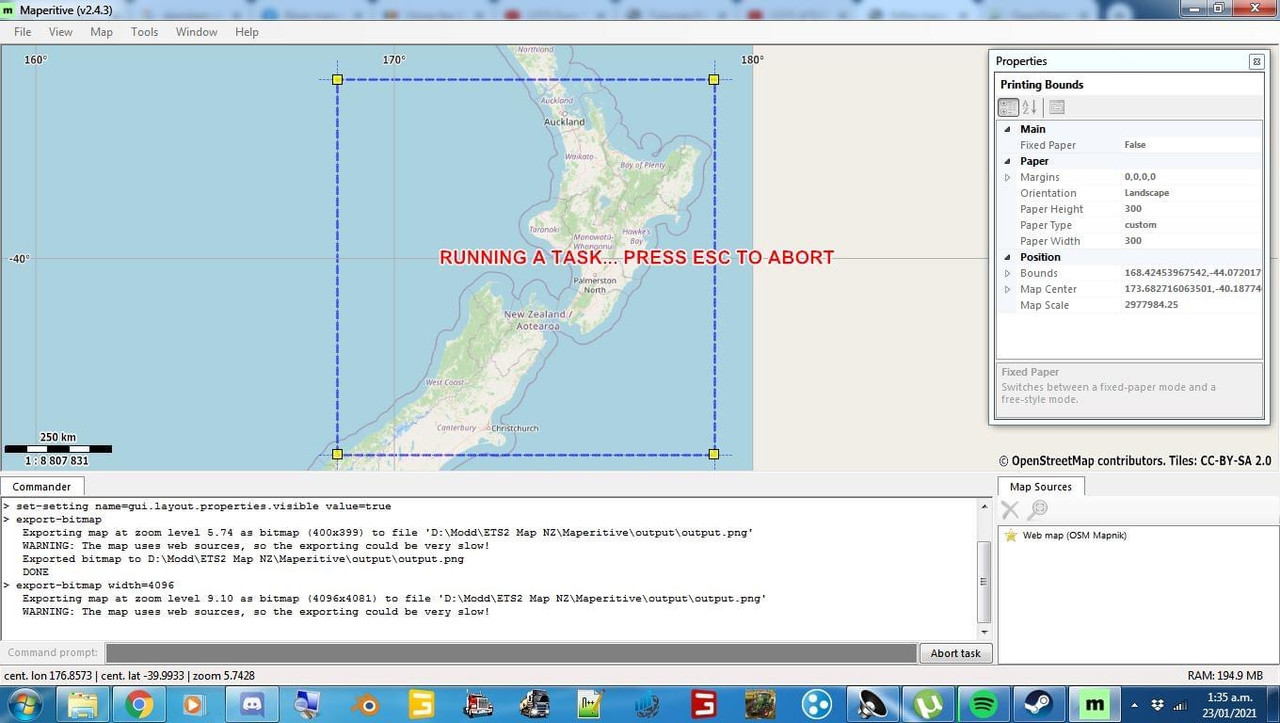
Task: Select the Map Sources tab
Action: click(1041, 487)
